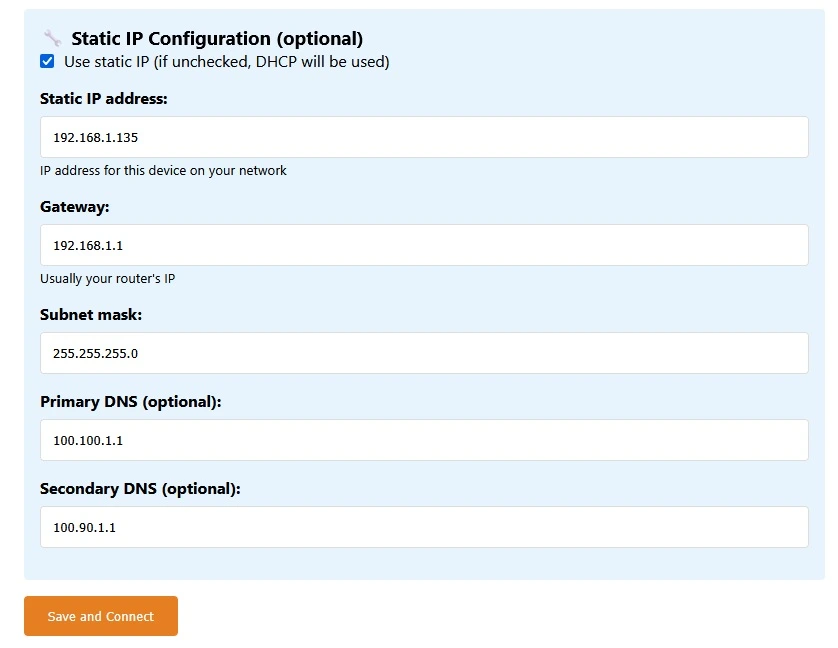Click the 'Secondary DNS (optional):' label
This screenshot has height=648, width=838.
(140, 489)
